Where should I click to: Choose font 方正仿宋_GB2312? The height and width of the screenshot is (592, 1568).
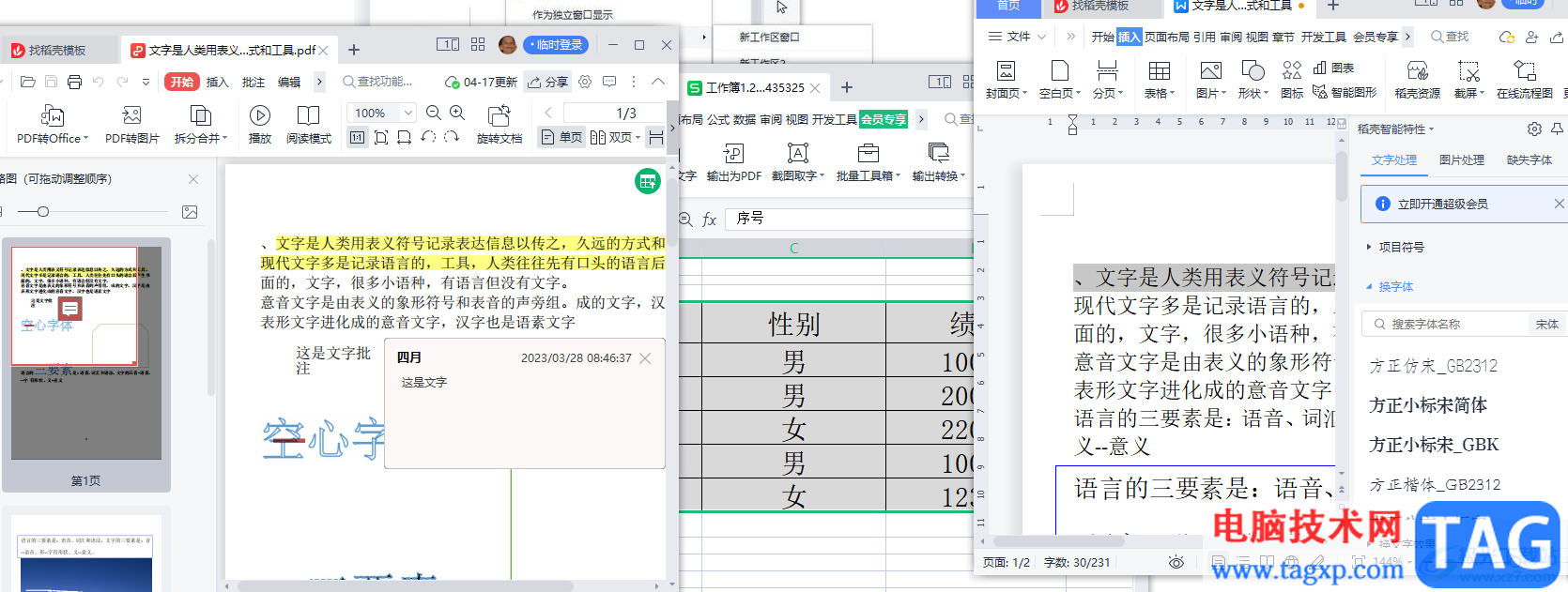pyautogui.click(x=1434, y=366)
